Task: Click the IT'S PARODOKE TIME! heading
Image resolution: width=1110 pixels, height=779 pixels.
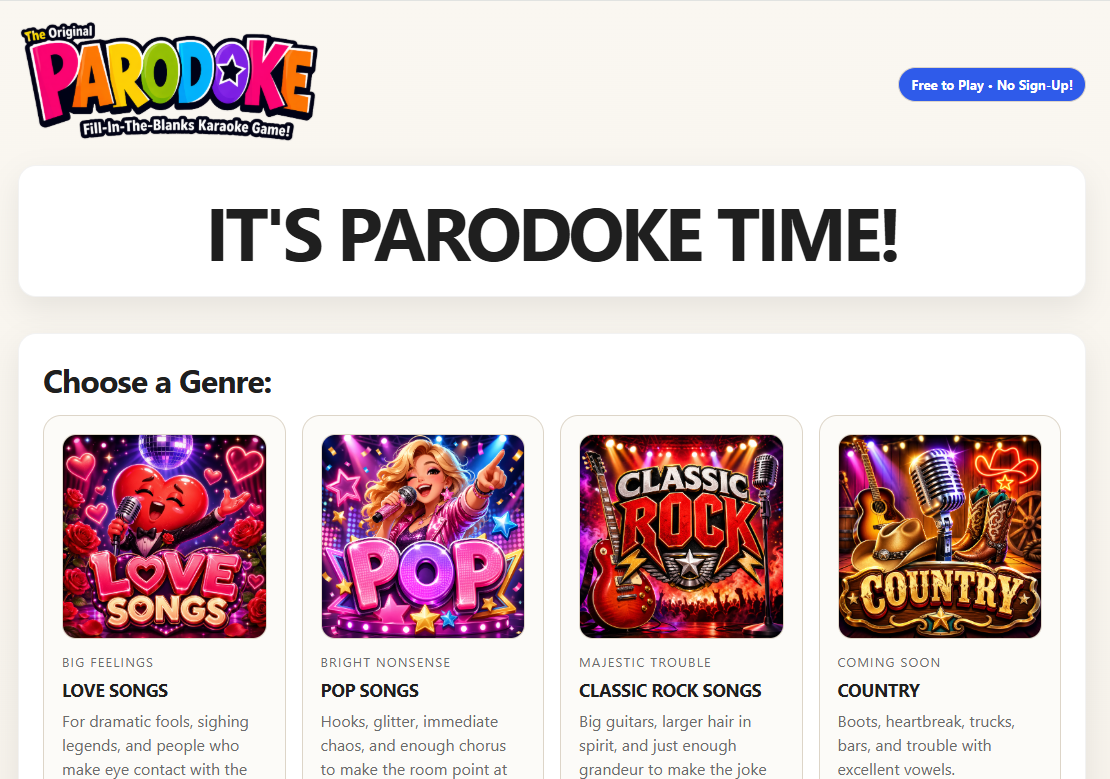Action: [552, 235]
